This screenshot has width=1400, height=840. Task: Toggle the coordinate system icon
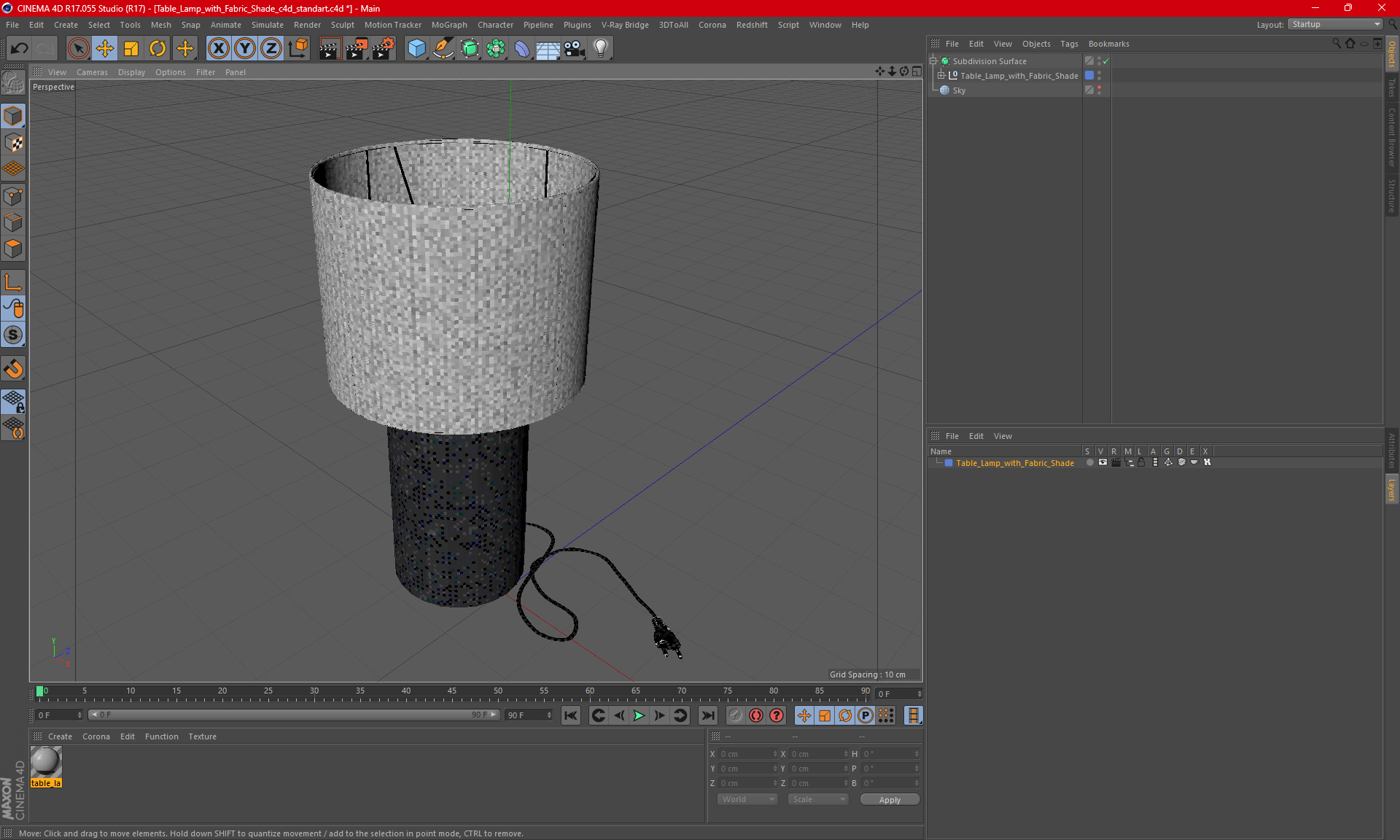click(x=298, y=49)
